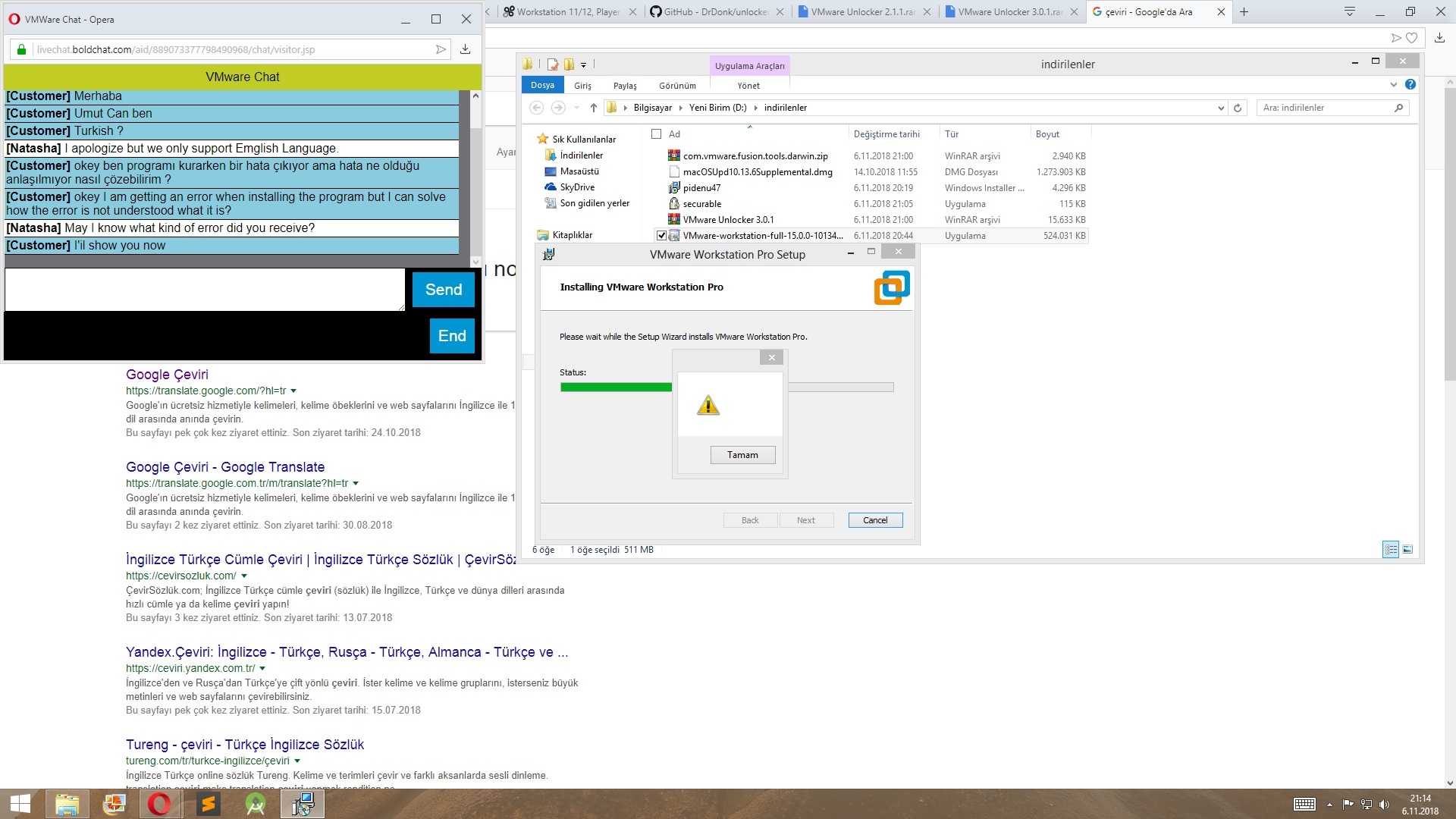Select Kitaplıklar in the navigation pane
The image size is (1456, 819).
572,235
